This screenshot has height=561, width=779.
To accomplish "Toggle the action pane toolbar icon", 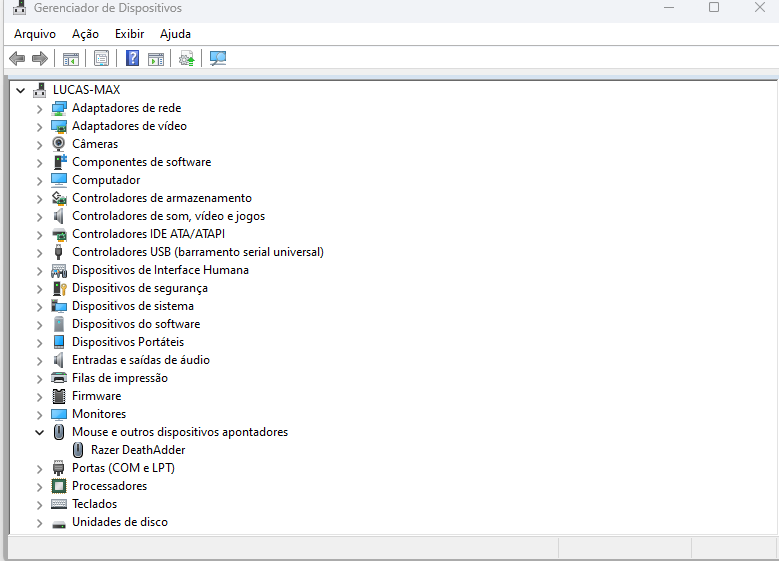I will tap(156, 59).
